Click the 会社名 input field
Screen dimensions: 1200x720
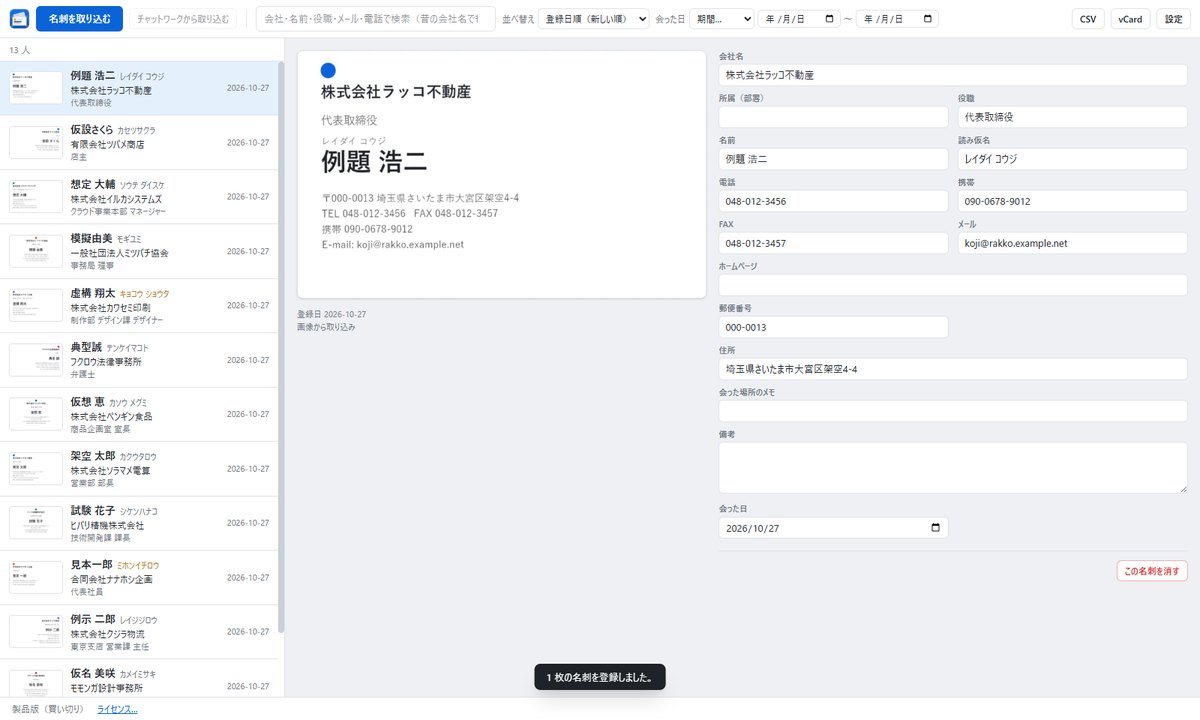pos(953,75)
